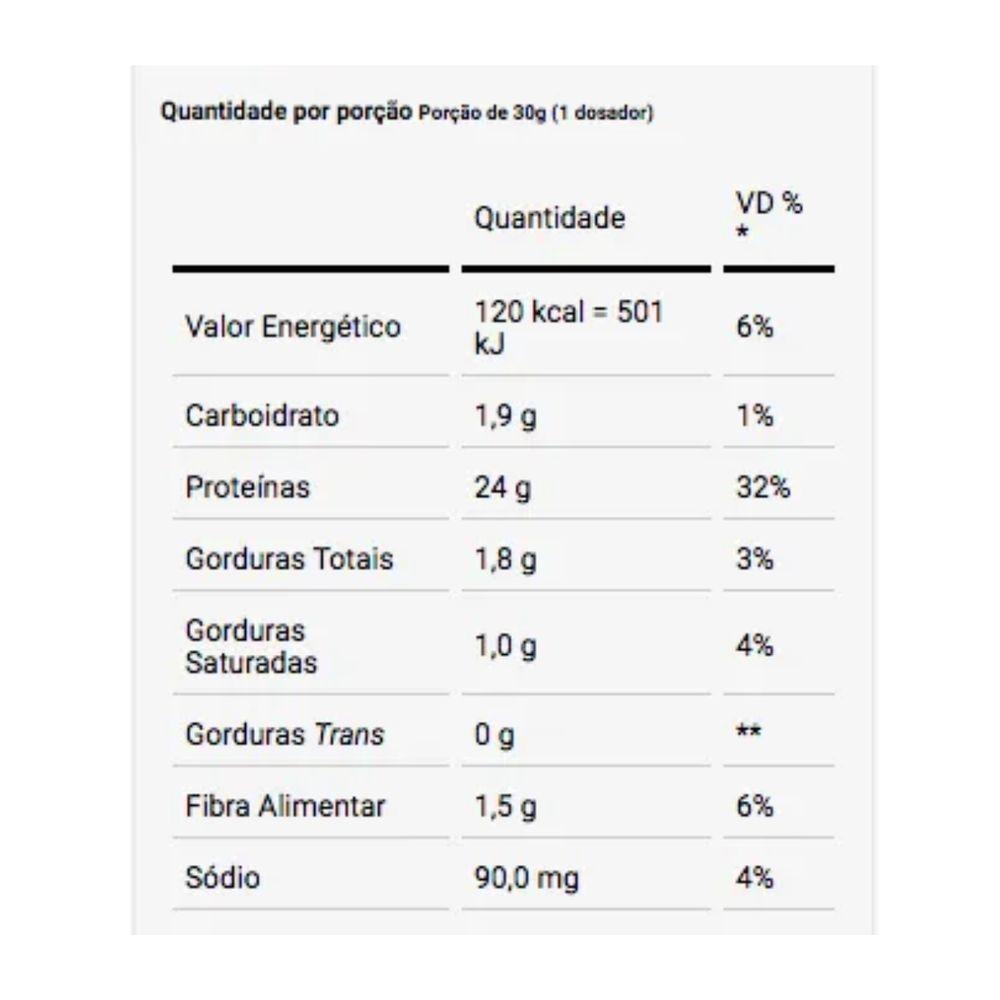Select the 'Gorduras Saturadas' row label
This screenshot has height=1000, width=1000.
pos(252,646)
